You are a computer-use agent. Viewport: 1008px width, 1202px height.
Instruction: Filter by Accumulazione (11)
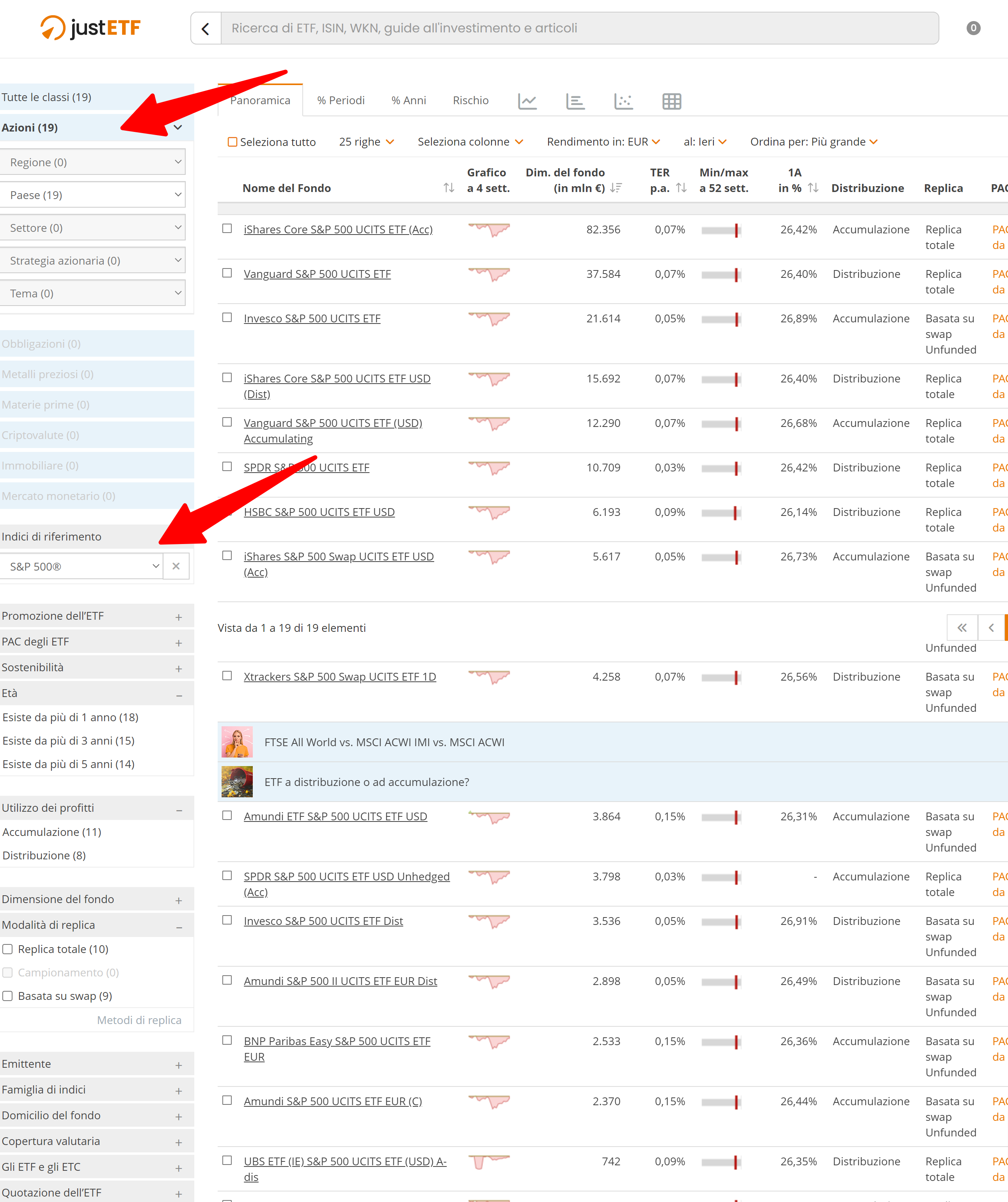(51, 832)
